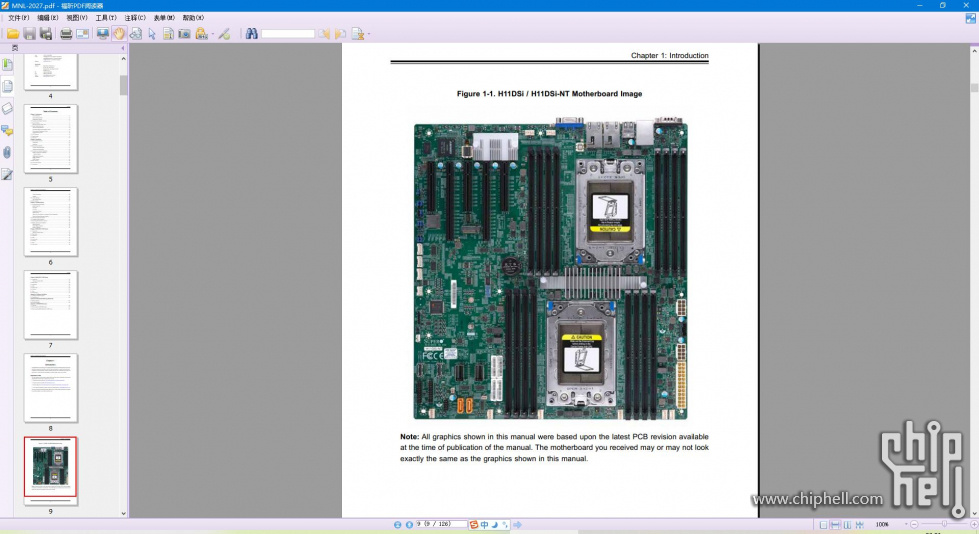Activate the Select Text tool icon
Viewport: 979px width, 534px height.
click(x=168, y=34)
